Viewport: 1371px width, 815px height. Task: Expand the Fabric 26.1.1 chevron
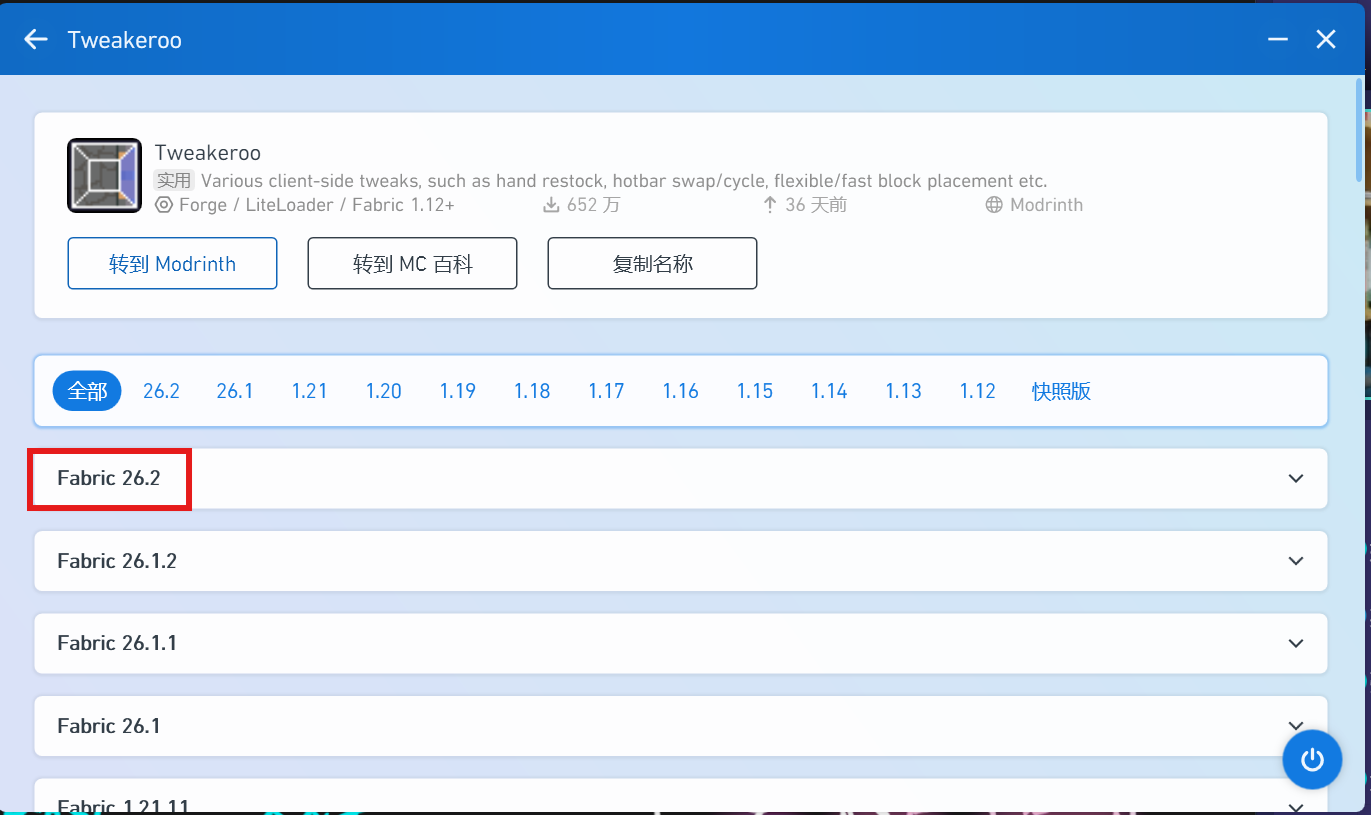pyautogui.click(x=1296, y=643)
